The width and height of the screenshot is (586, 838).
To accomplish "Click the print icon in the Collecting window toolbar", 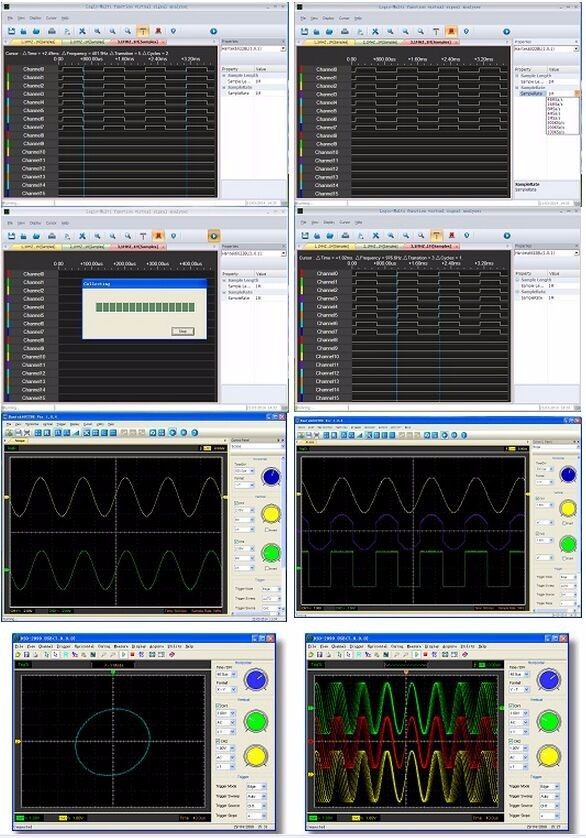I will coord(52,236).
